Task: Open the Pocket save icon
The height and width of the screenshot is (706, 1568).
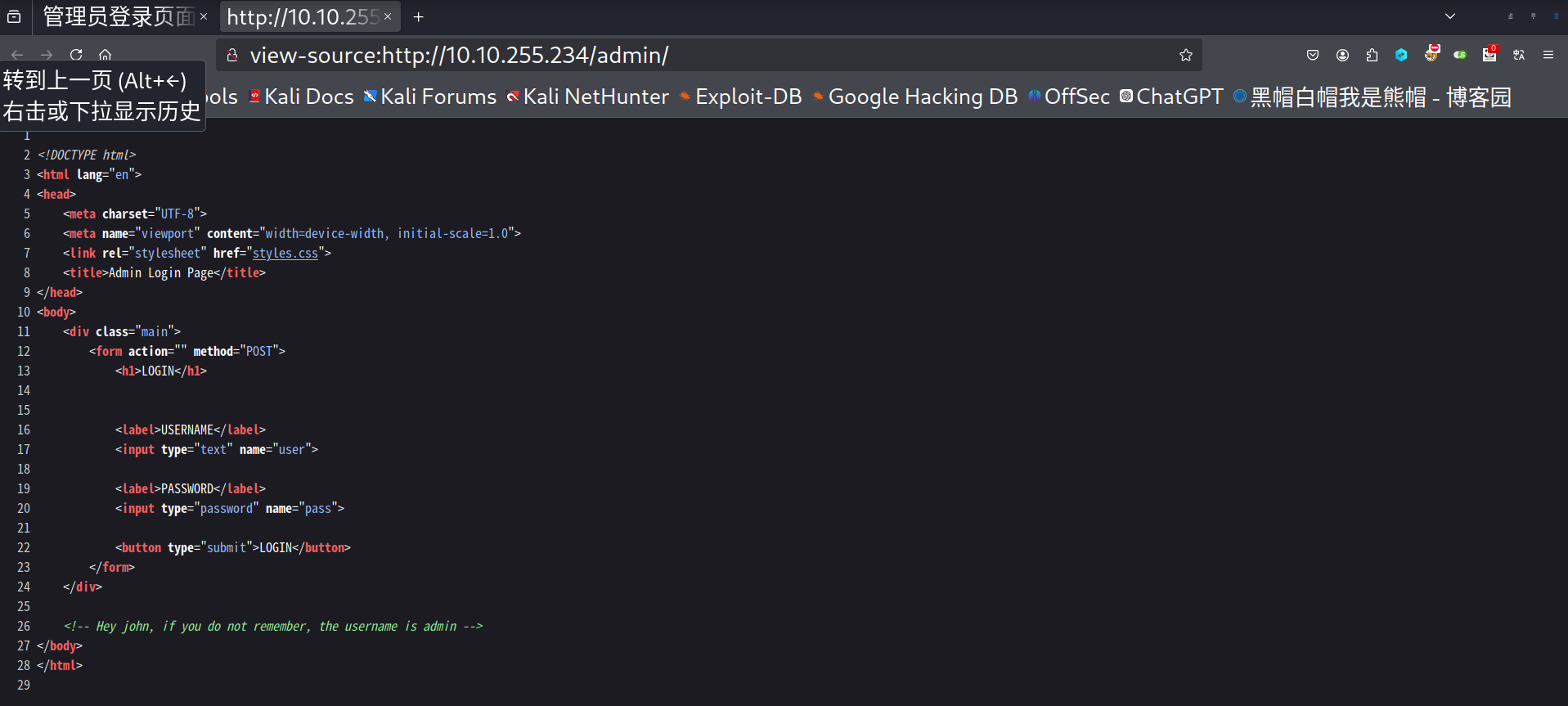Action: pyautogui.click(x=1313, y=55)
